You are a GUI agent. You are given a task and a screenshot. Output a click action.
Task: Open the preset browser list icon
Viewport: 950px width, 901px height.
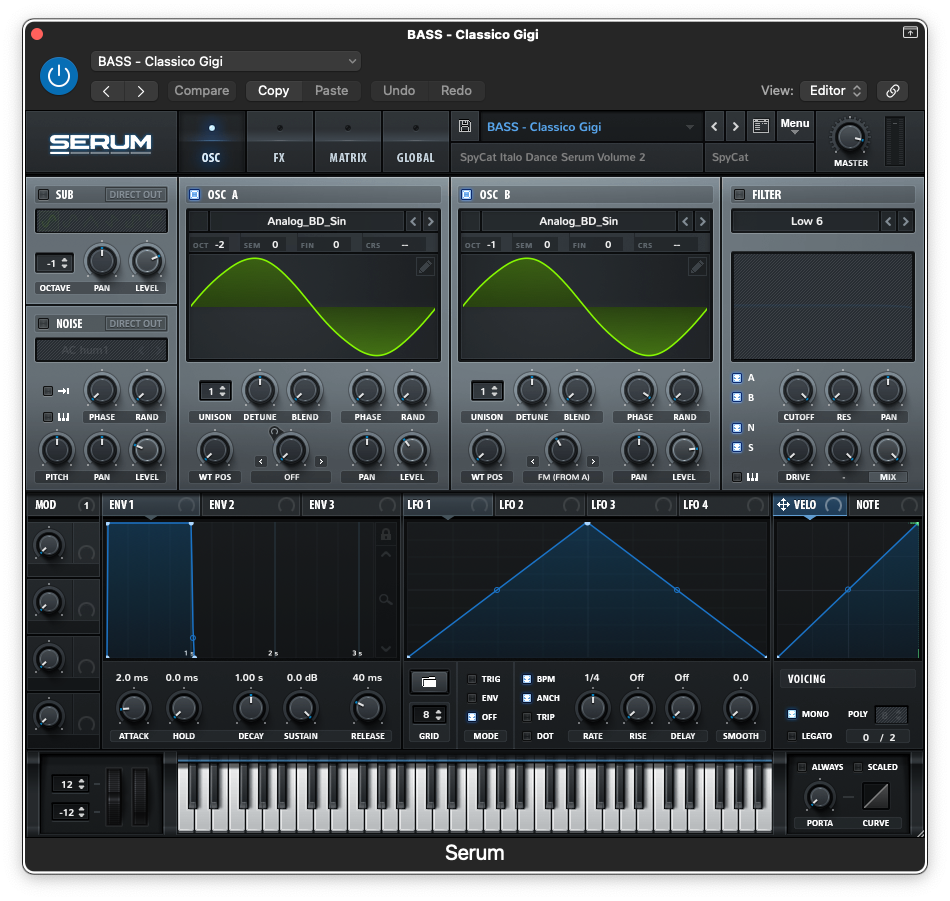click(760, 126)
